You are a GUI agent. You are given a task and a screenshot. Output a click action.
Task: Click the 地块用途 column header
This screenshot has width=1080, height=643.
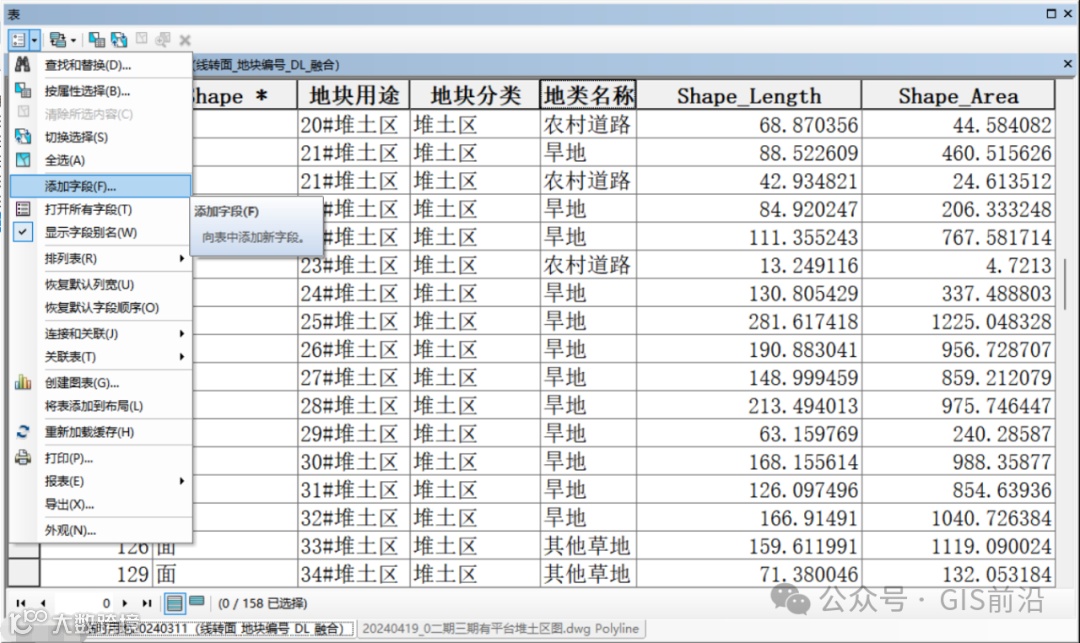(353, 95)
